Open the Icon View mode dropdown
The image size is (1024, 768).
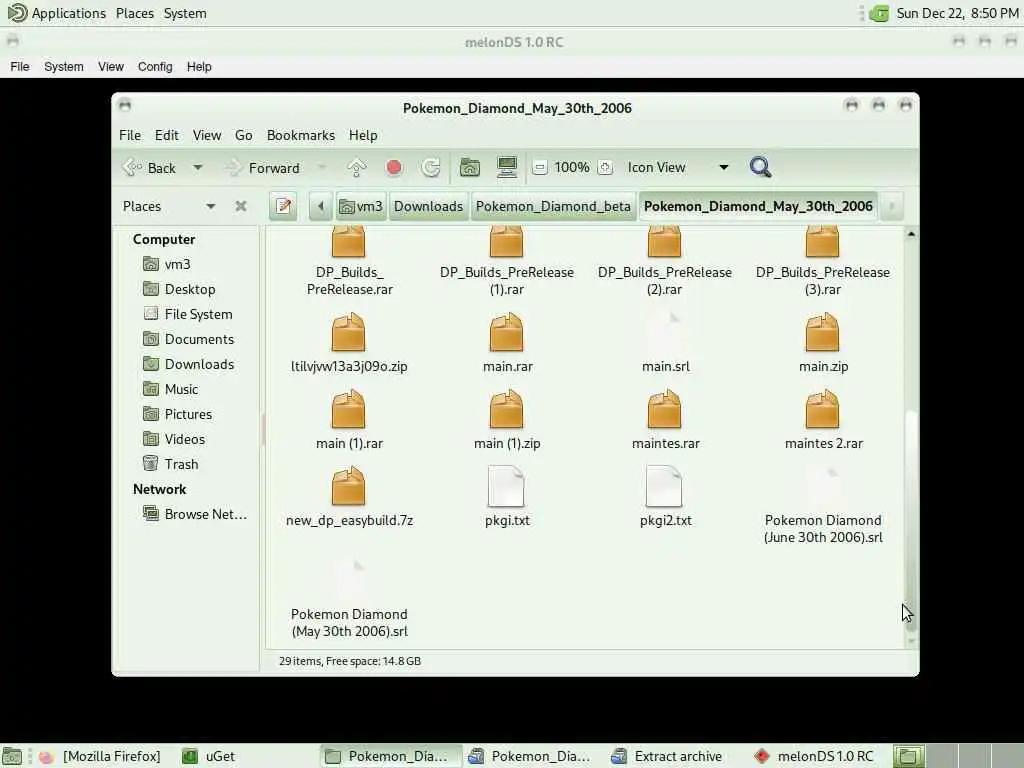click(677, 168)
